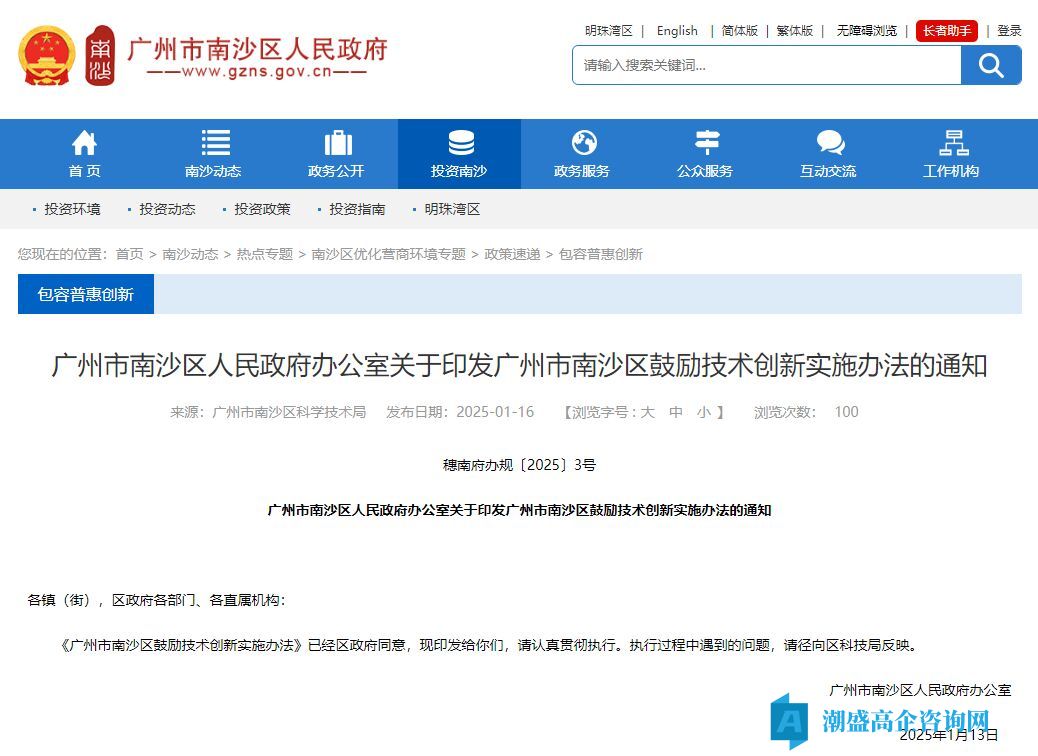Enable 长者助手 mode
Screen dimensions: 1038x756
946,31
